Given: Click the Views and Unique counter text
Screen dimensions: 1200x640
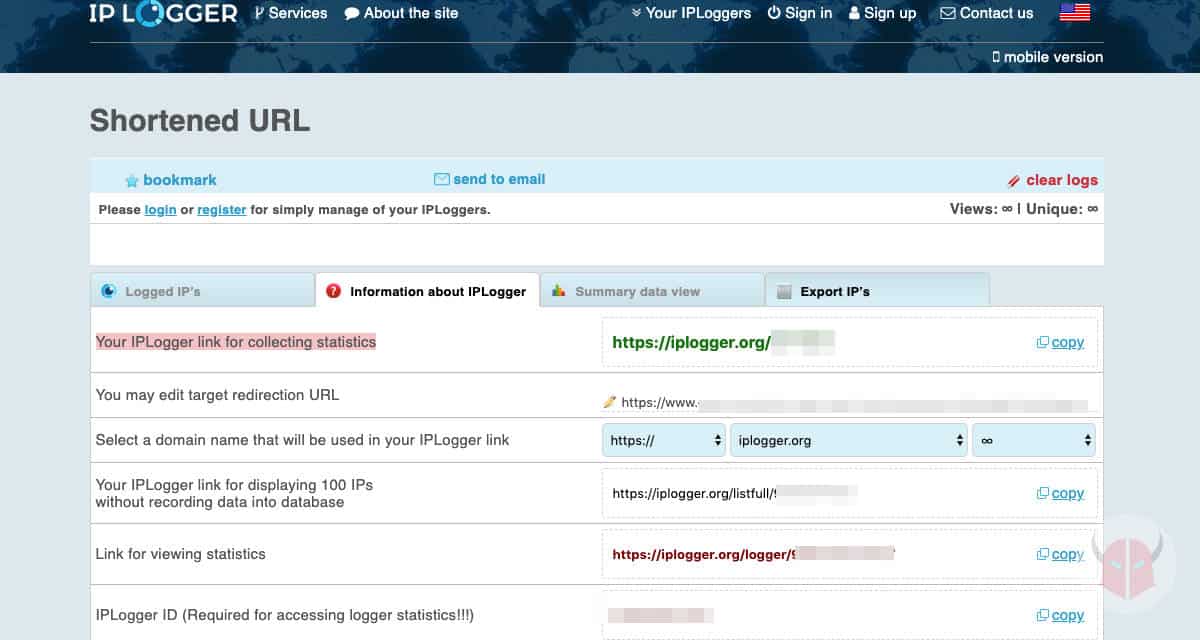Looking at the screenshot, I should point(1024,209).
